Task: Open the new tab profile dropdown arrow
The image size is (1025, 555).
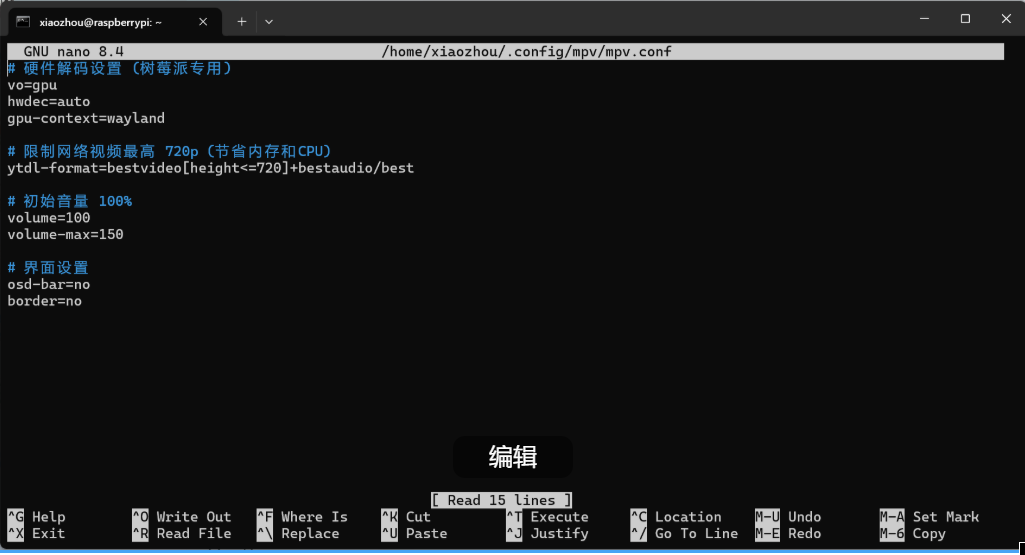Action: (x=269, y=22)
